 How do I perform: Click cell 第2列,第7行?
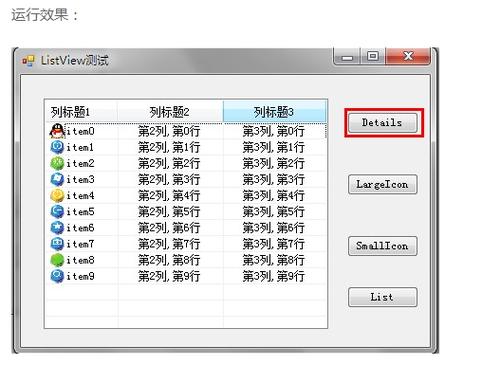pos(169,244)
